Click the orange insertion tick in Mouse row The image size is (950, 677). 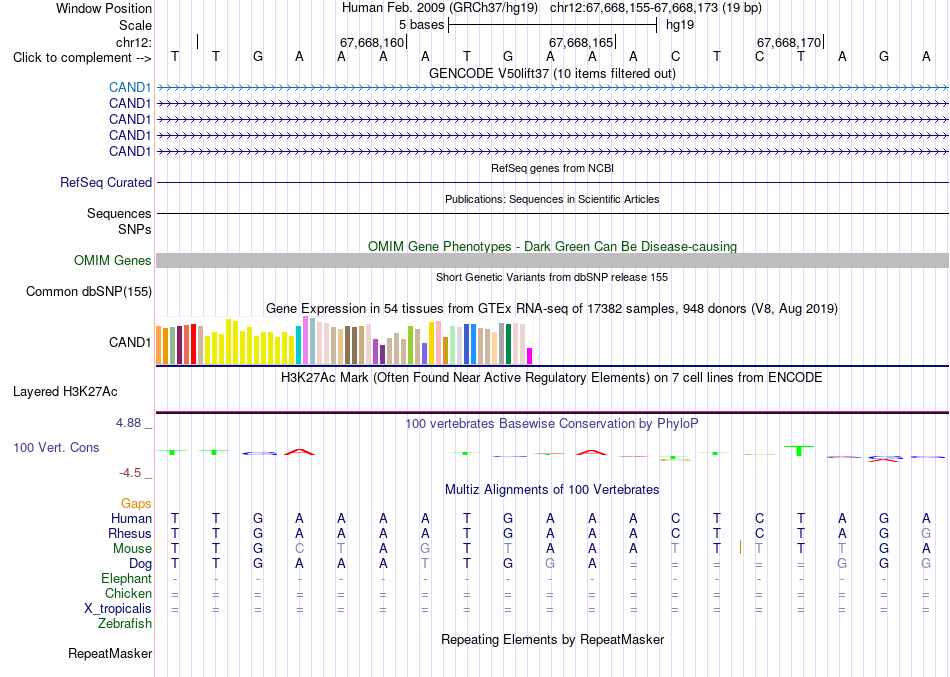pyautogui.click(x=740, y=547)
